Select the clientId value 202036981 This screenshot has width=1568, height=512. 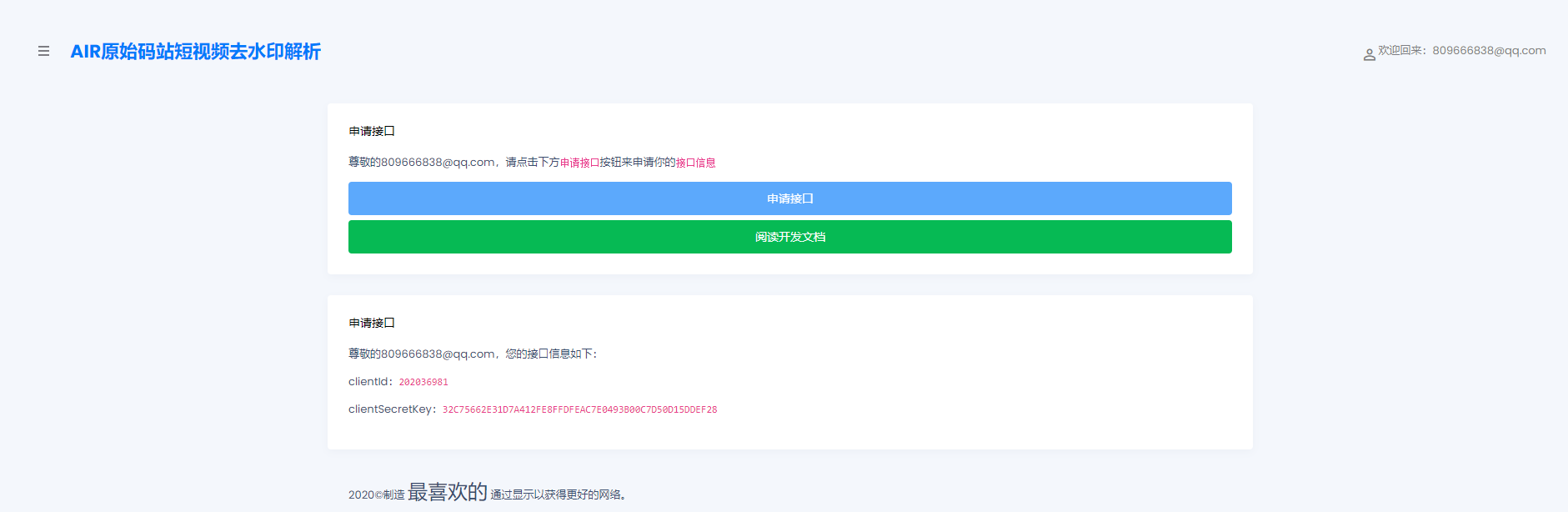[x=423, y=382]
